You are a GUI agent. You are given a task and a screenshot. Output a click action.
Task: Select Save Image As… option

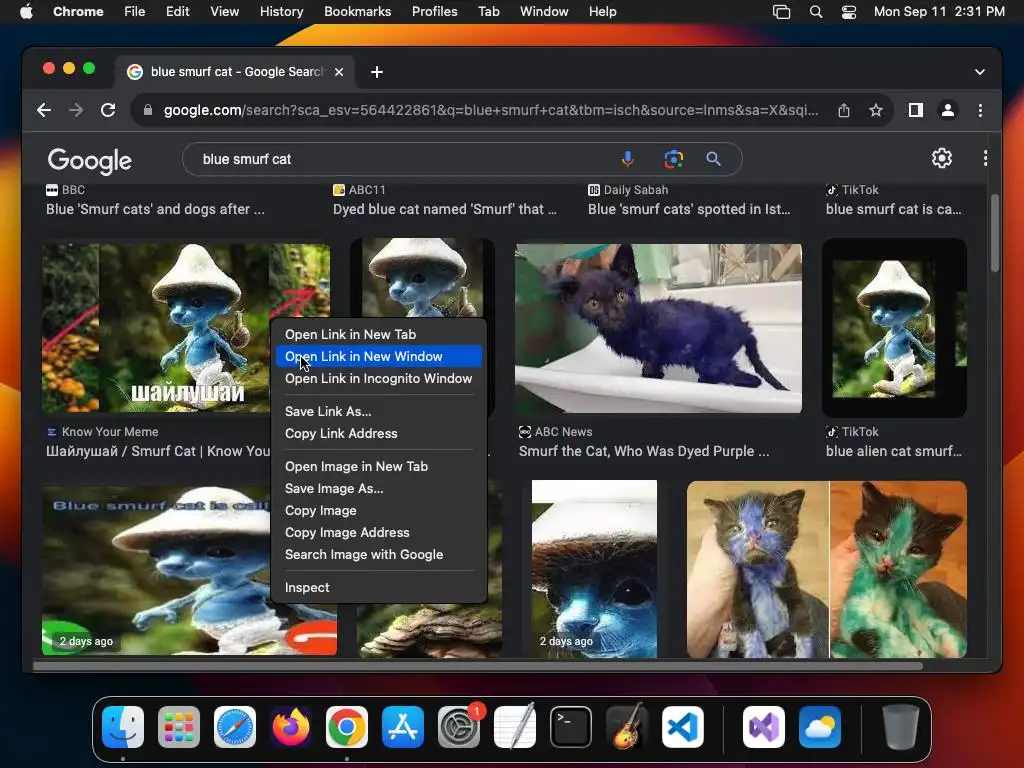(379, 488)
